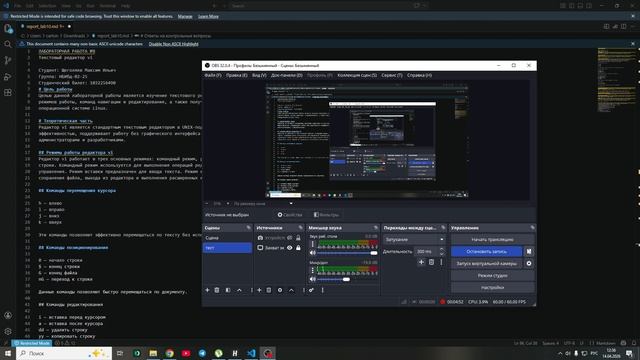Viewport: 640px width, 360px height.
Task: Move source up with Sources arrow icon
Action: 291,290
